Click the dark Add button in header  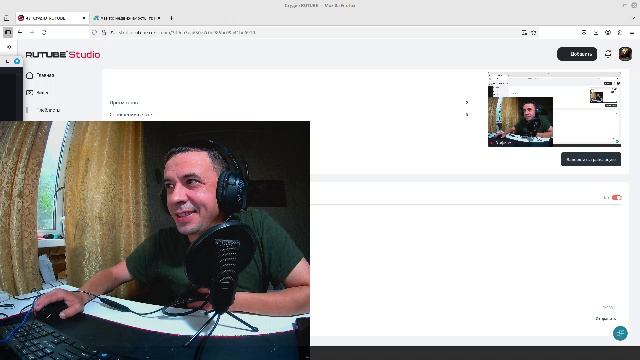point(577,54)
